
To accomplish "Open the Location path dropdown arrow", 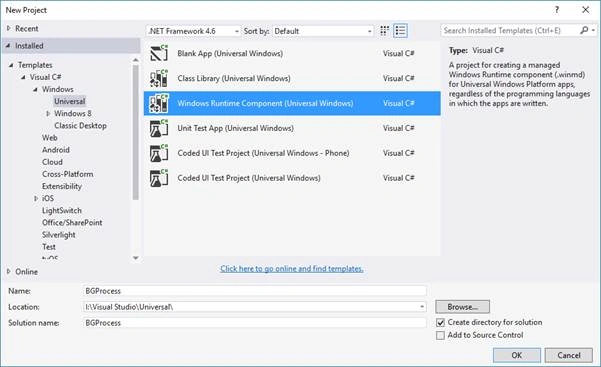I will (422, 307).
